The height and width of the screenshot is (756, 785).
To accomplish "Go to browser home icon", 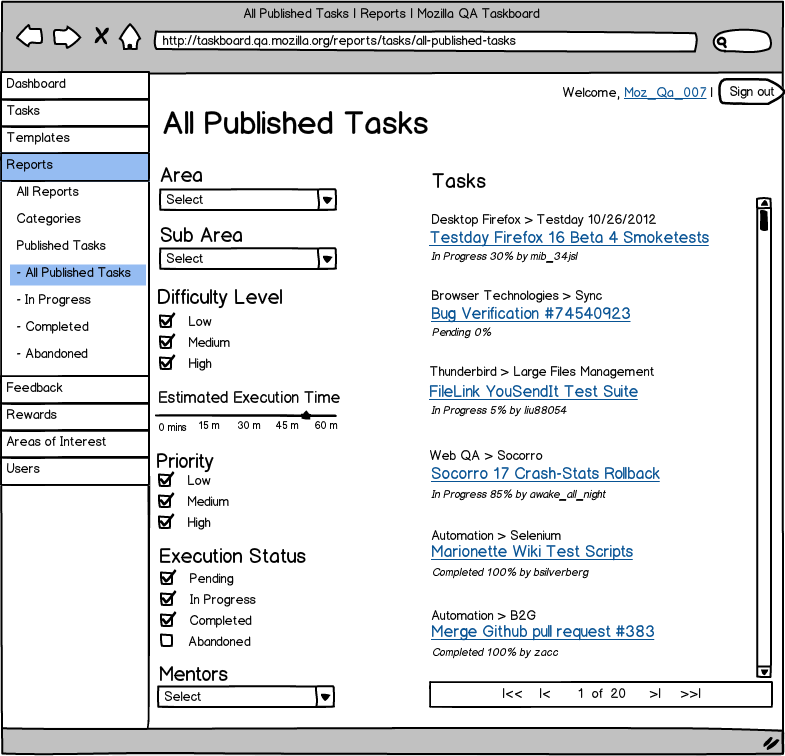I will [130, 37].
